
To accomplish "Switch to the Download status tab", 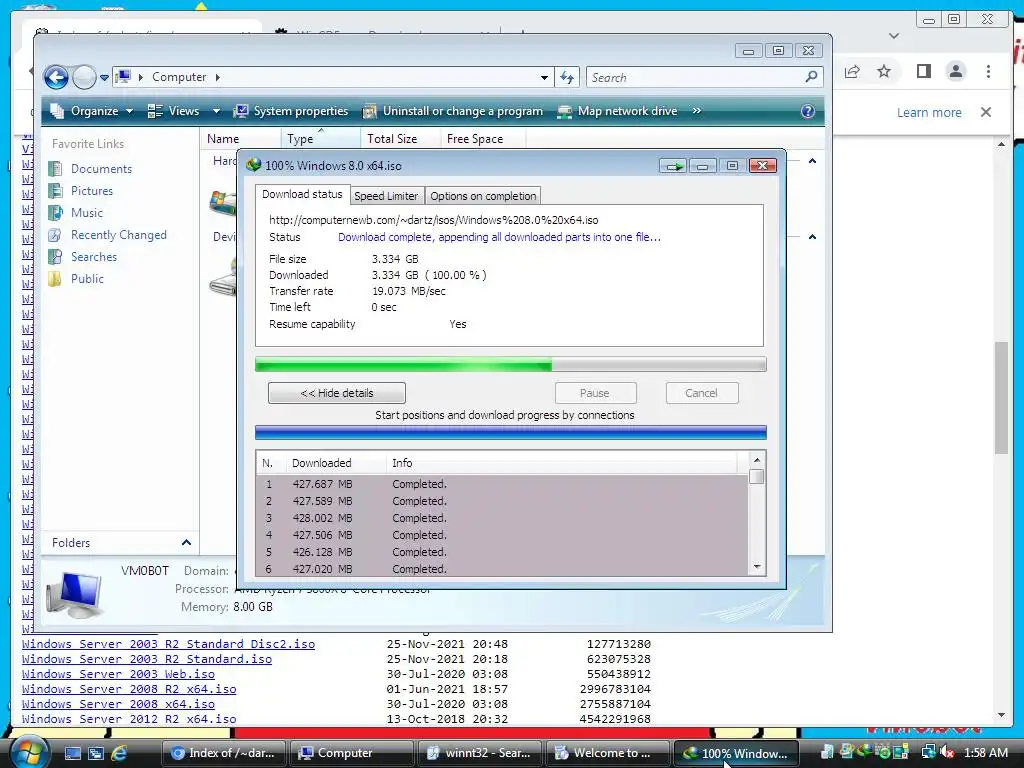I will click(302, 195).
